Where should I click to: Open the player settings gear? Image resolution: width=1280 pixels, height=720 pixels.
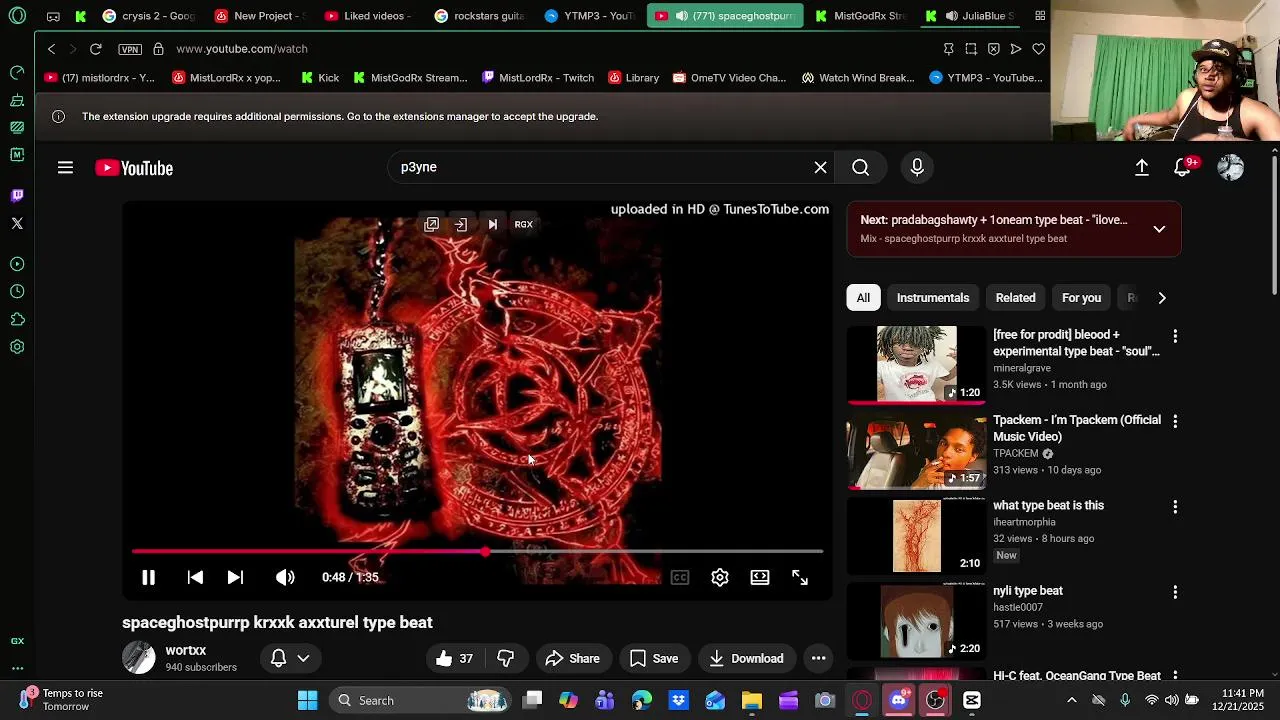point(720,577)
